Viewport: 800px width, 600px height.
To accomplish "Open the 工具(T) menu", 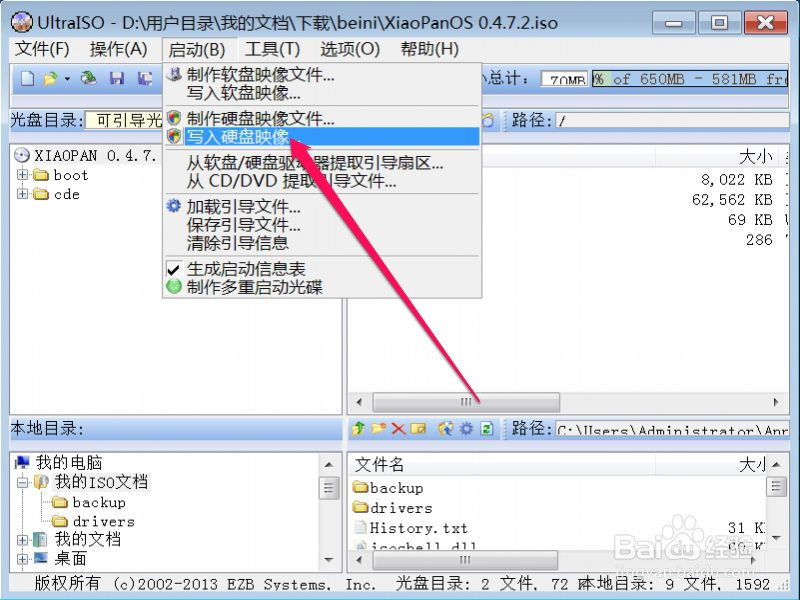I will (272, 49).
